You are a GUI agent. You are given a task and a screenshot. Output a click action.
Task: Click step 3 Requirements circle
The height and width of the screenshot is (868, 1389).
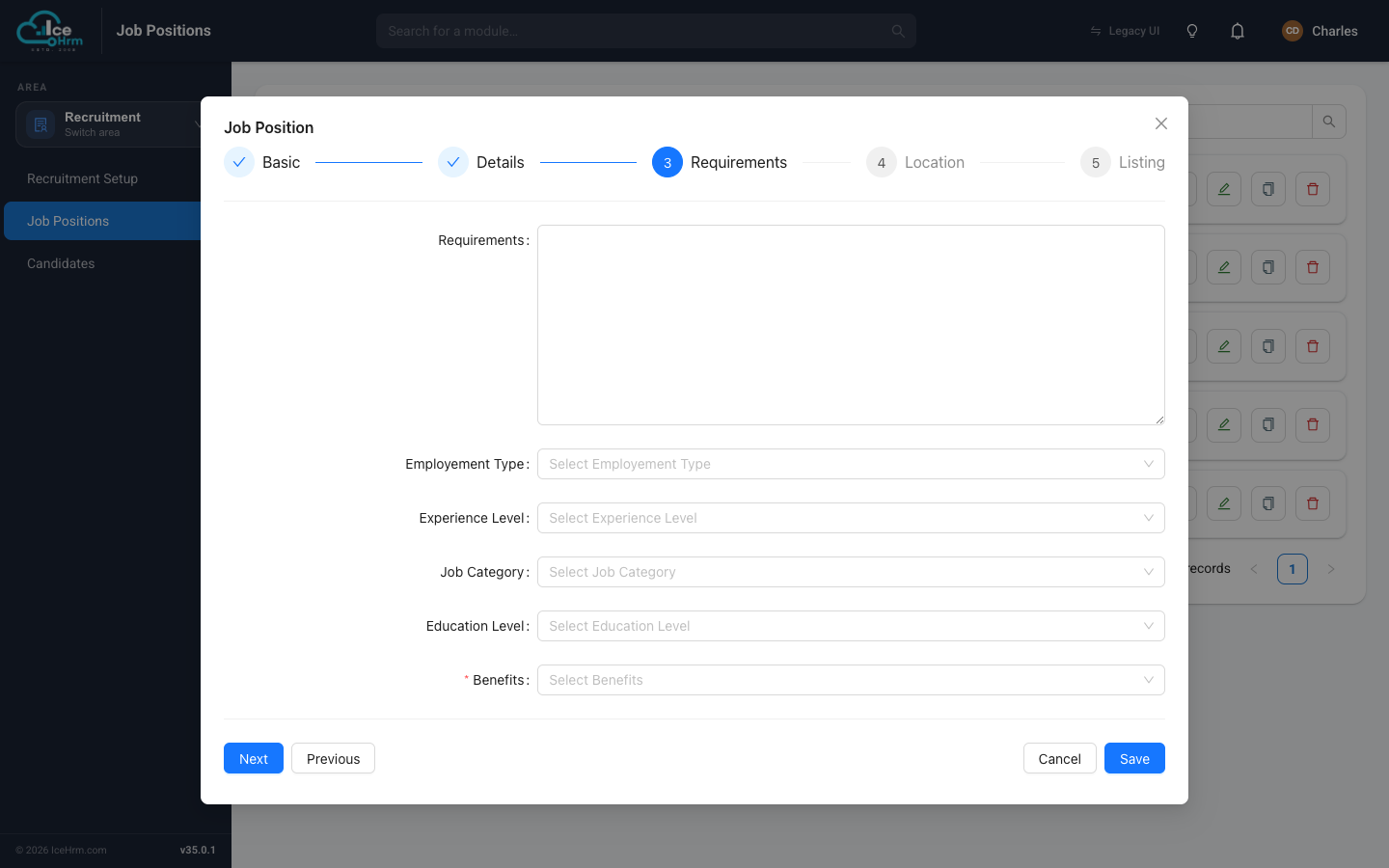(x=667, y=162)
